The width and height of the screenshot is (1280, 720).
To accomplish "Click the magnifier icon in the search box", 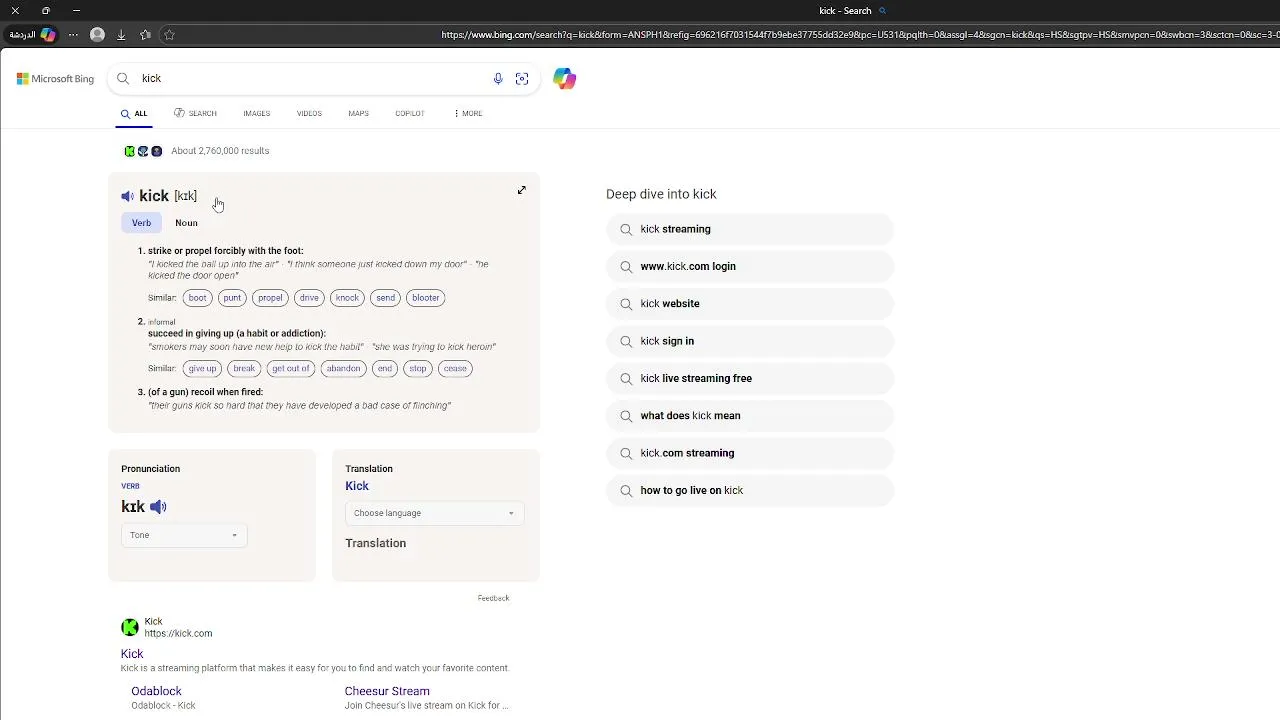I will [x=123, y=78].
